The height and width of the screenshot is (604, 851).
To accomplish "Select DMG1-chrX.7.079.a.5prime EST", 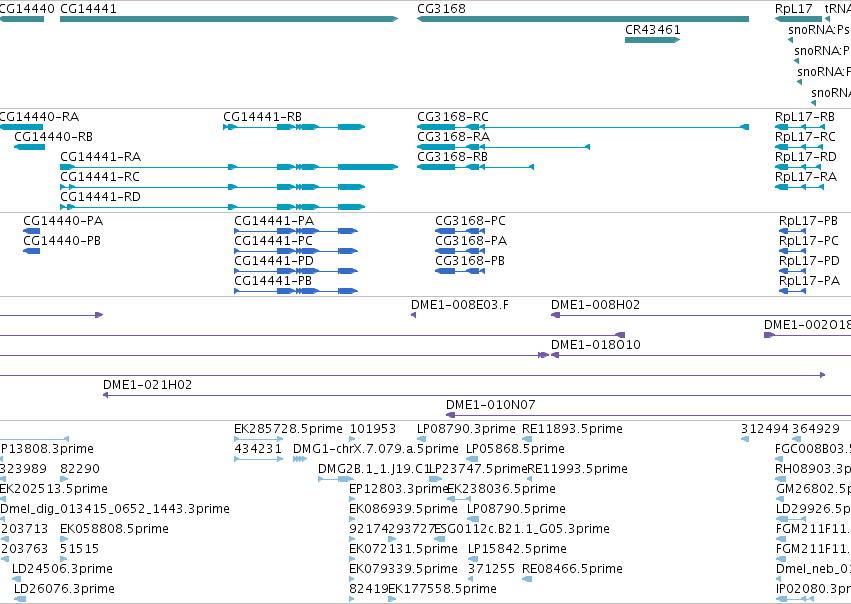I will 300,459.
